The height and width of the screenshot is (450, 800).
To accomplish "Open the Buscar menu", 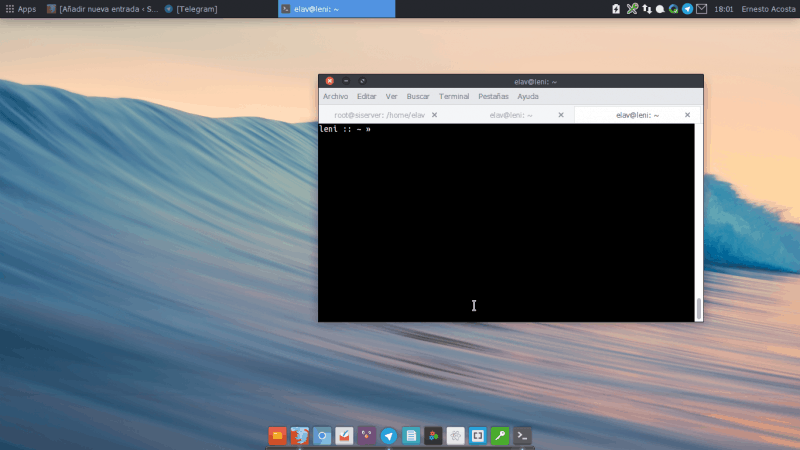I will pyautogui.click(x=418, y=96).
